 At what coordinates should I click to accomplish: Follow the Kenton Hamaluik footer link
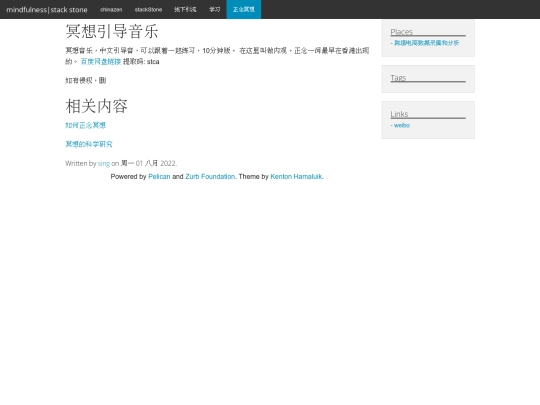tap(296, 177)
